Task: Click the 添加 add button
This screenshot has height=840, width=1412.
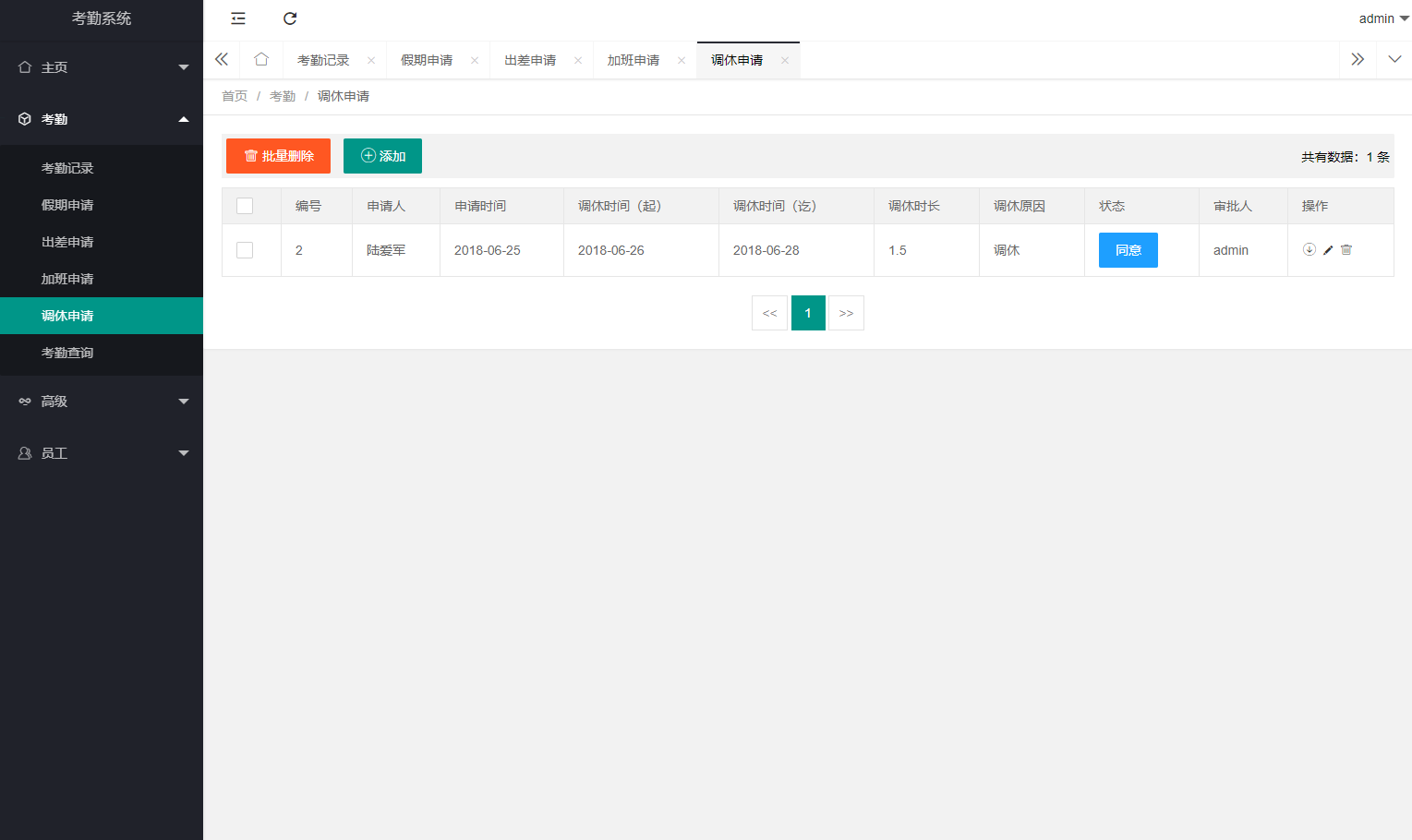Action: 382,155
